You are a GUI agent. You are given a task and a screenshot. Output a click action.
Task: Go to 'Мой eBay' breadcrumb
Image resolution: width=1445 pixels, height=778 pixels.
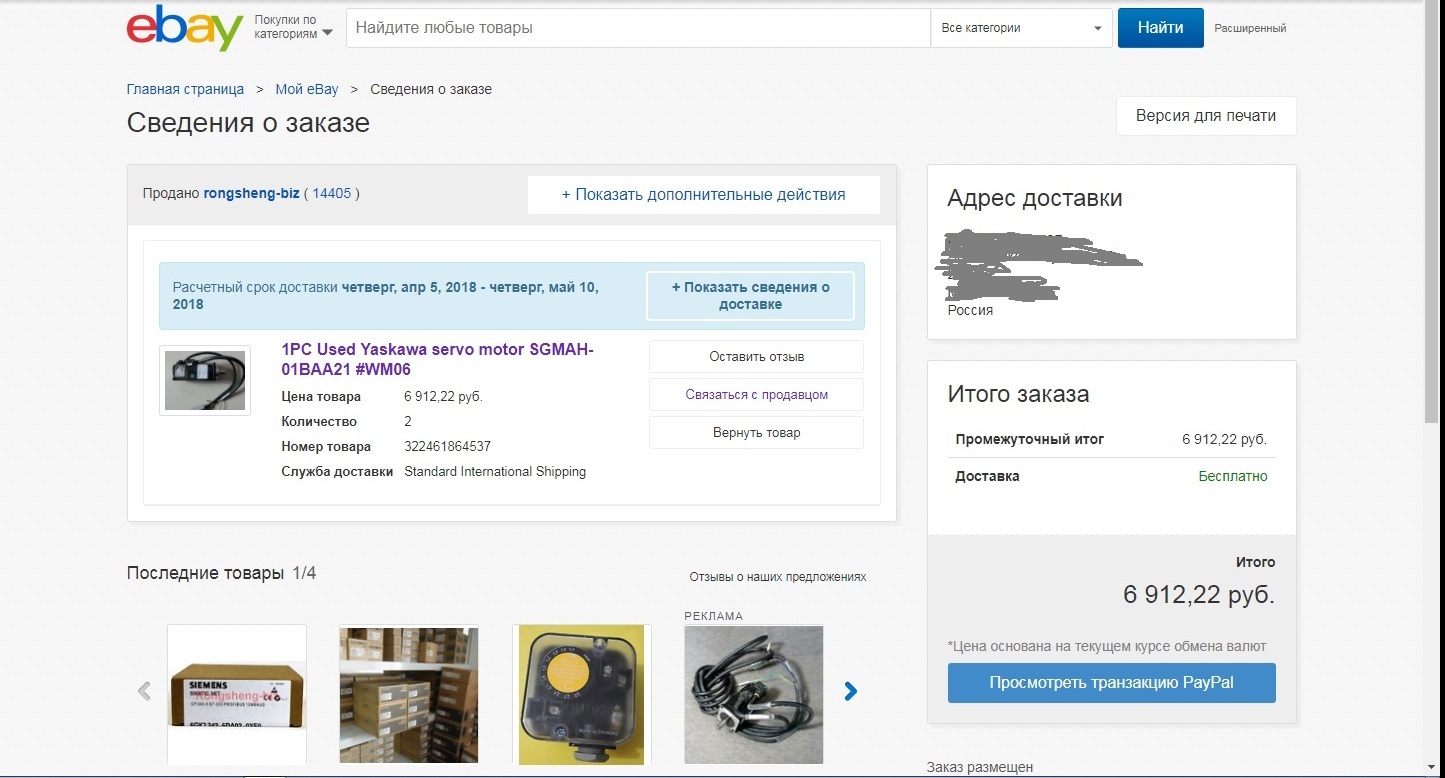[x=307, y=89]
